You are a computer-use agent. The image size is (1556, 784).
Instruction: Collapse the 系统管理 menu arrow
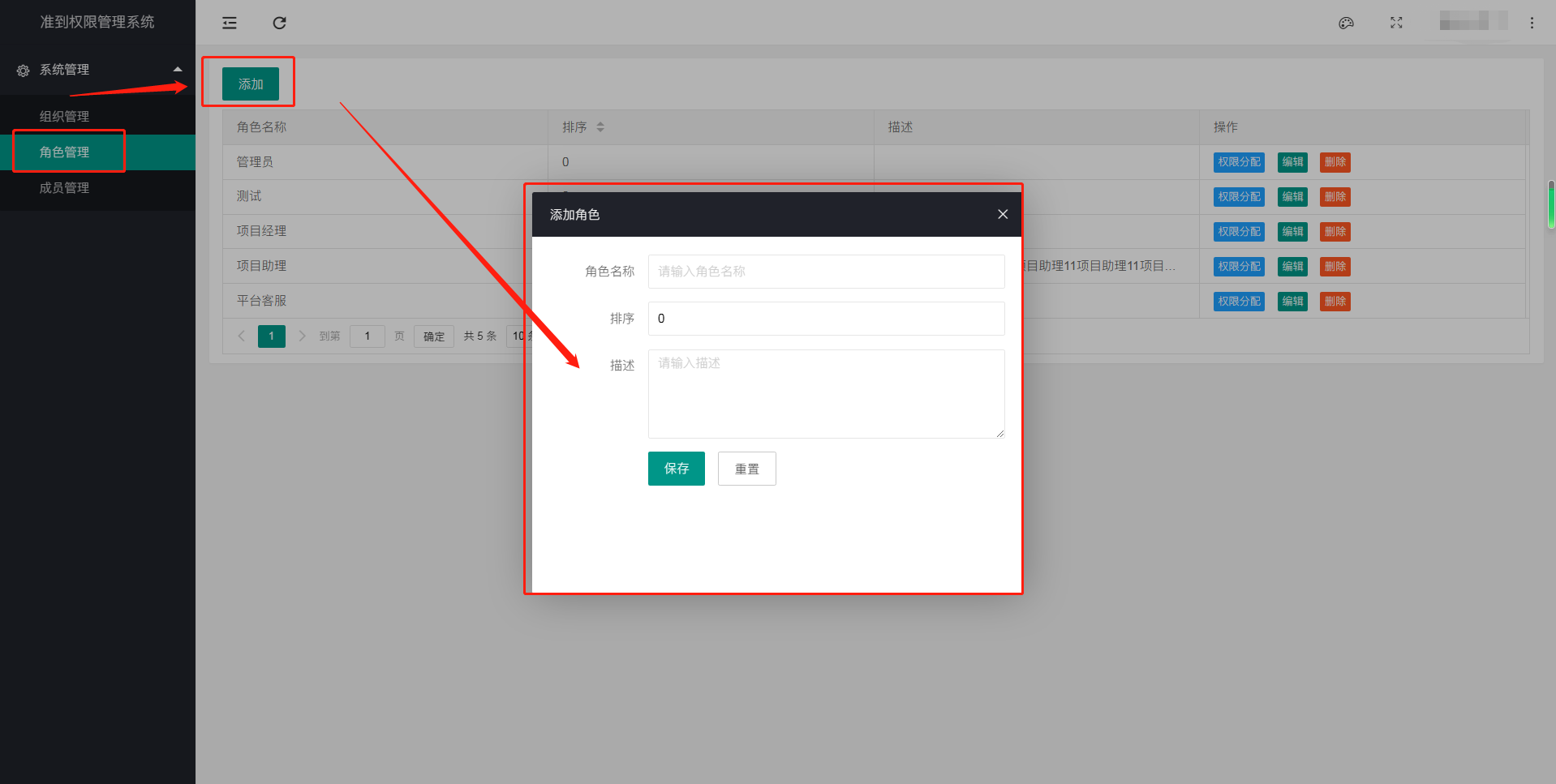178,70
